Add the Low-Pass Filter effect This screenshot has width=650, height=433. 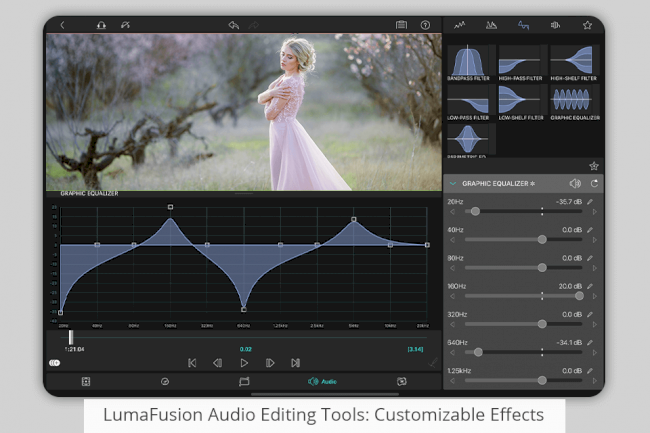(468, 102)
